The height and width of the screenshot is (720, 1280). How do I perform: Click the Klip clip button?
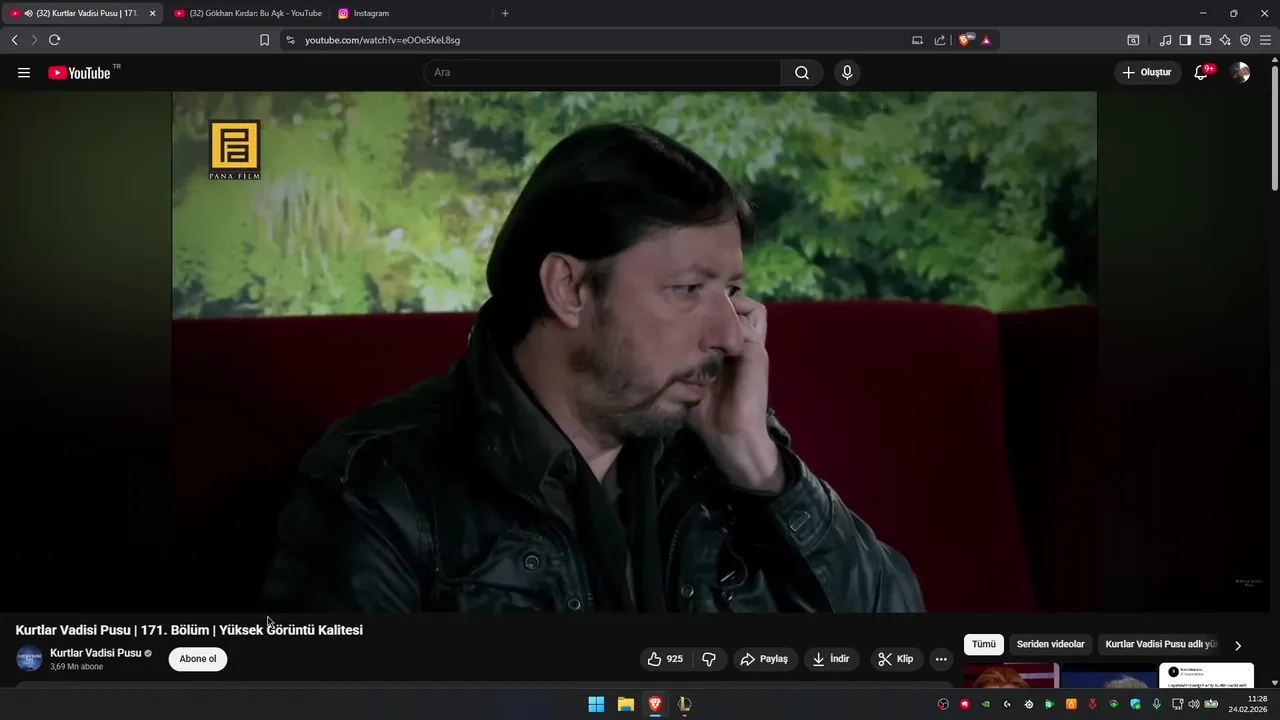[x=896, y=659]
